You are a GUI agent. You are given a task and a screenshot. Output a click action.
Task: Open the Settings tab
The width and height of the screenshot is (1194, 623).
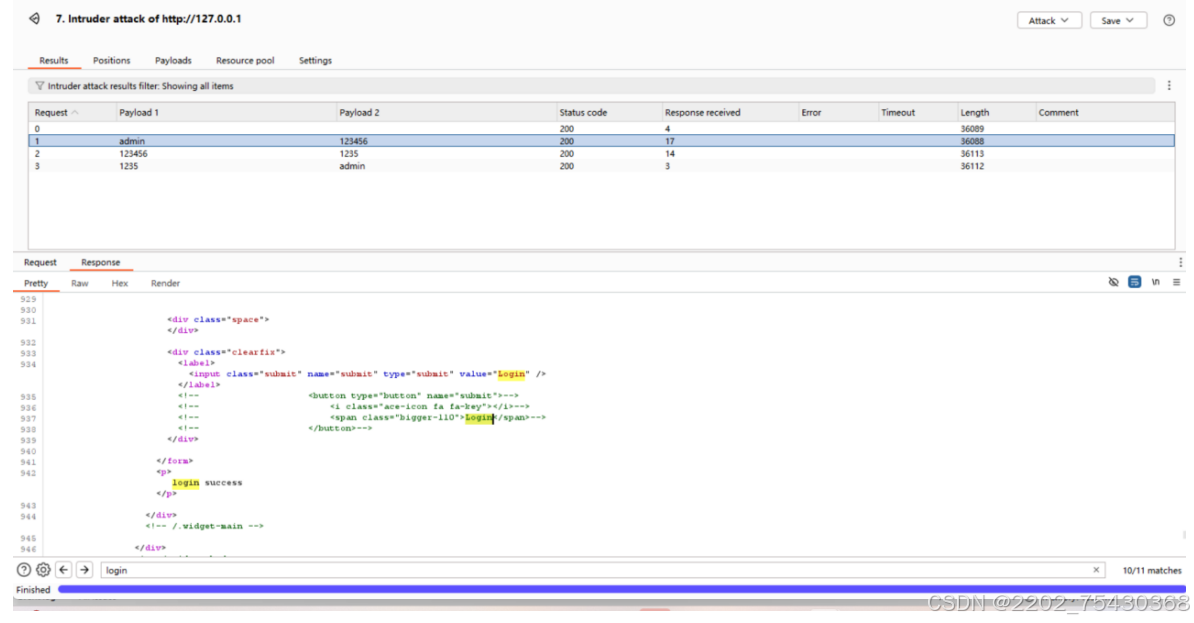tap(314, 60)
